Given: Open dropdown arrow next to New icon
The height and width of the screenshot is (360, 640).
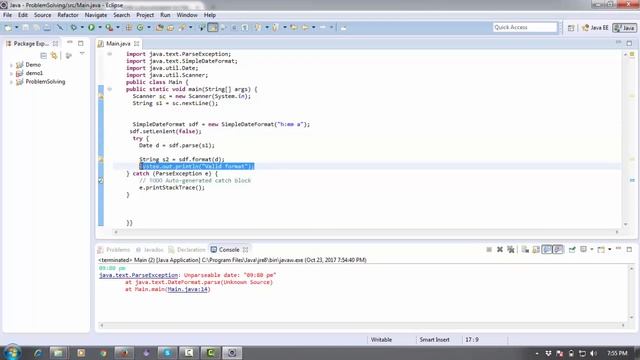Looking at the screenshot, I should point(17,28).
